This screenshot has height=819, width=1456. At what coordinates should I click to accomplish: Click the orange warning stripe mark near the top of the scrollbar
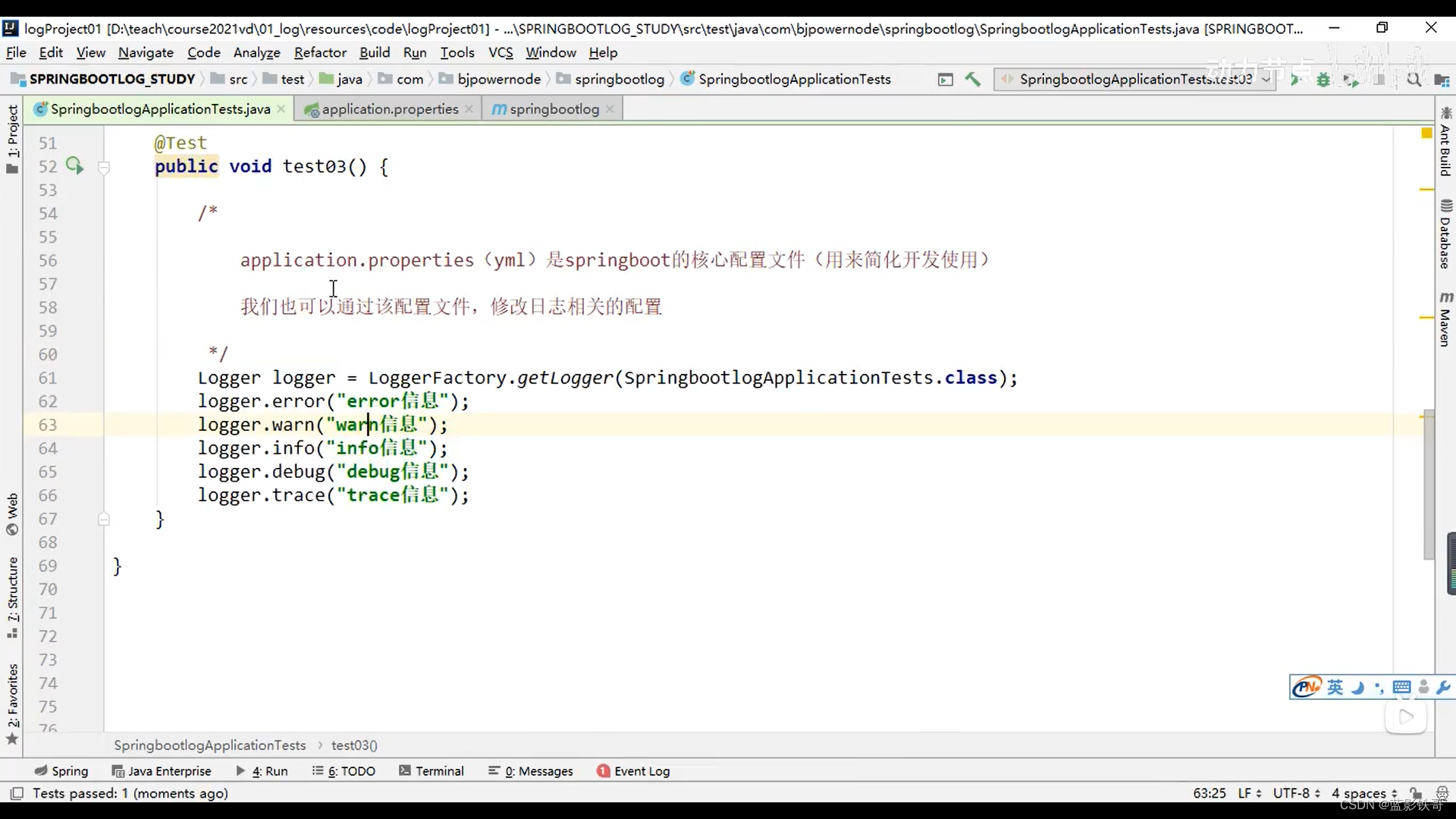(x=1426, y=190)
